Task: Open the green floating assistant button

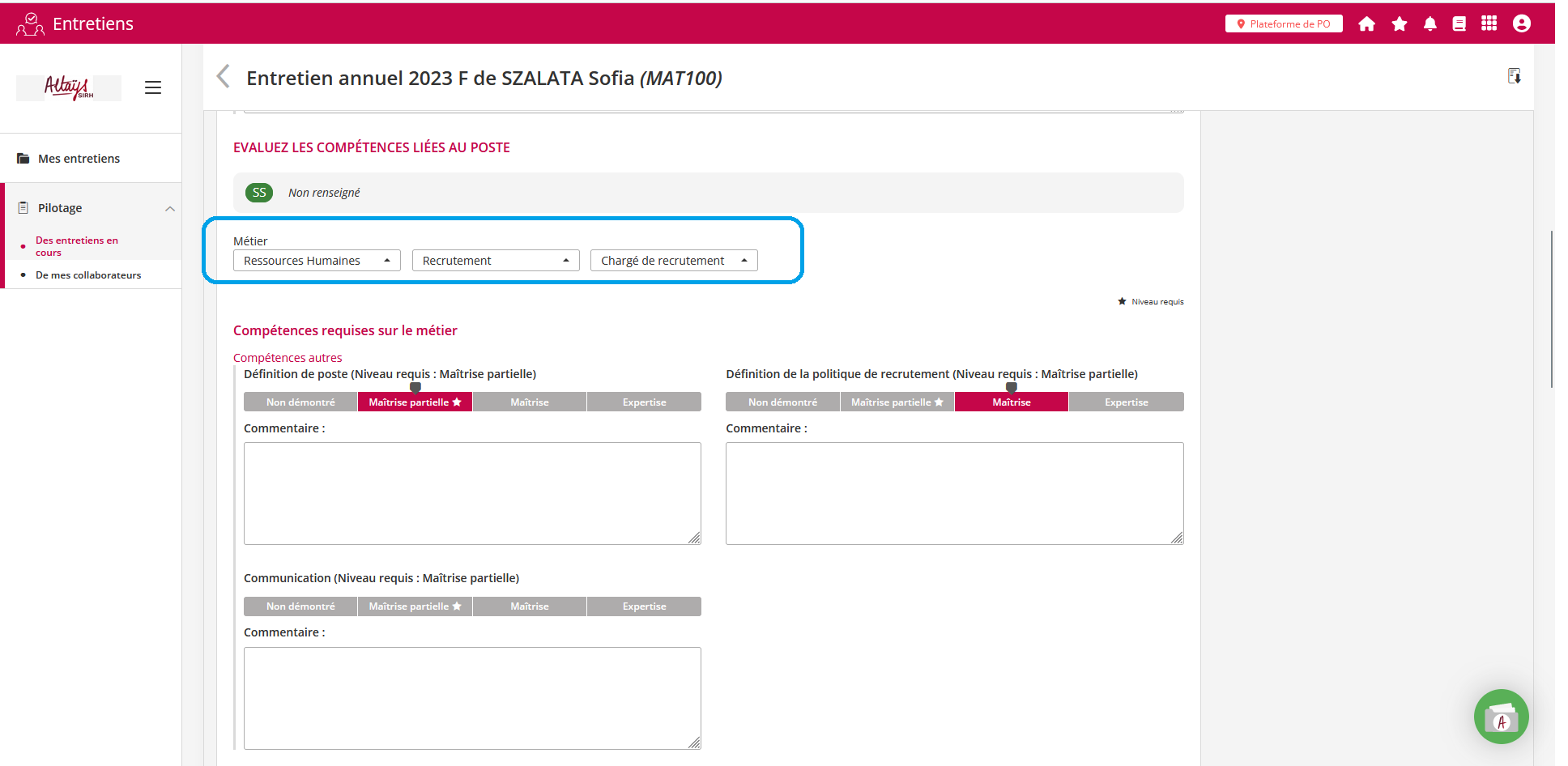Action: pos(1501,717)
